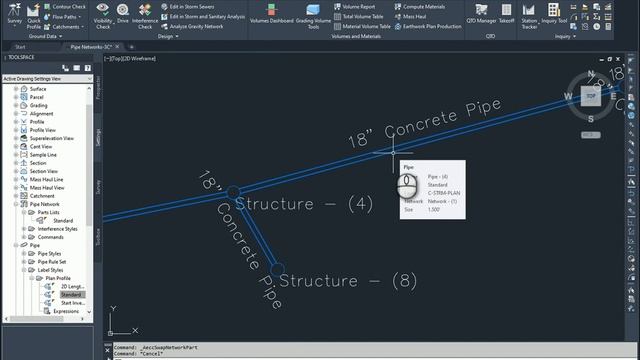Expand the Pipe Styles folder

coord(24,253)
